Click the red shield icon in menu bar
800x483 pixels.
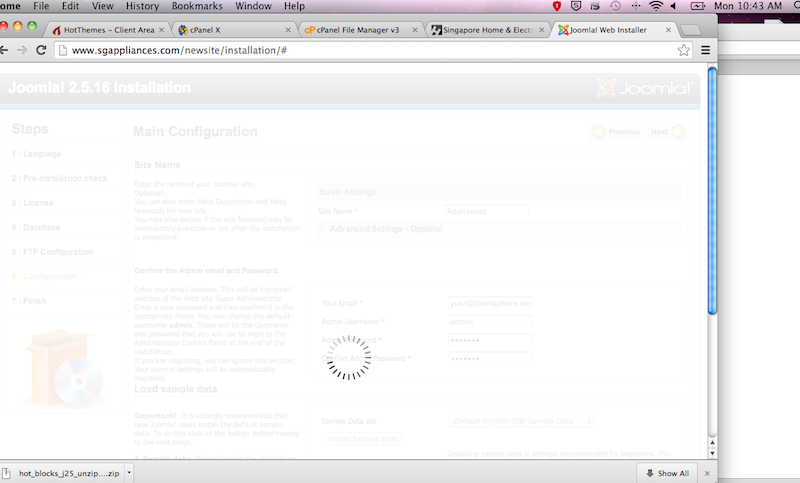557,6
